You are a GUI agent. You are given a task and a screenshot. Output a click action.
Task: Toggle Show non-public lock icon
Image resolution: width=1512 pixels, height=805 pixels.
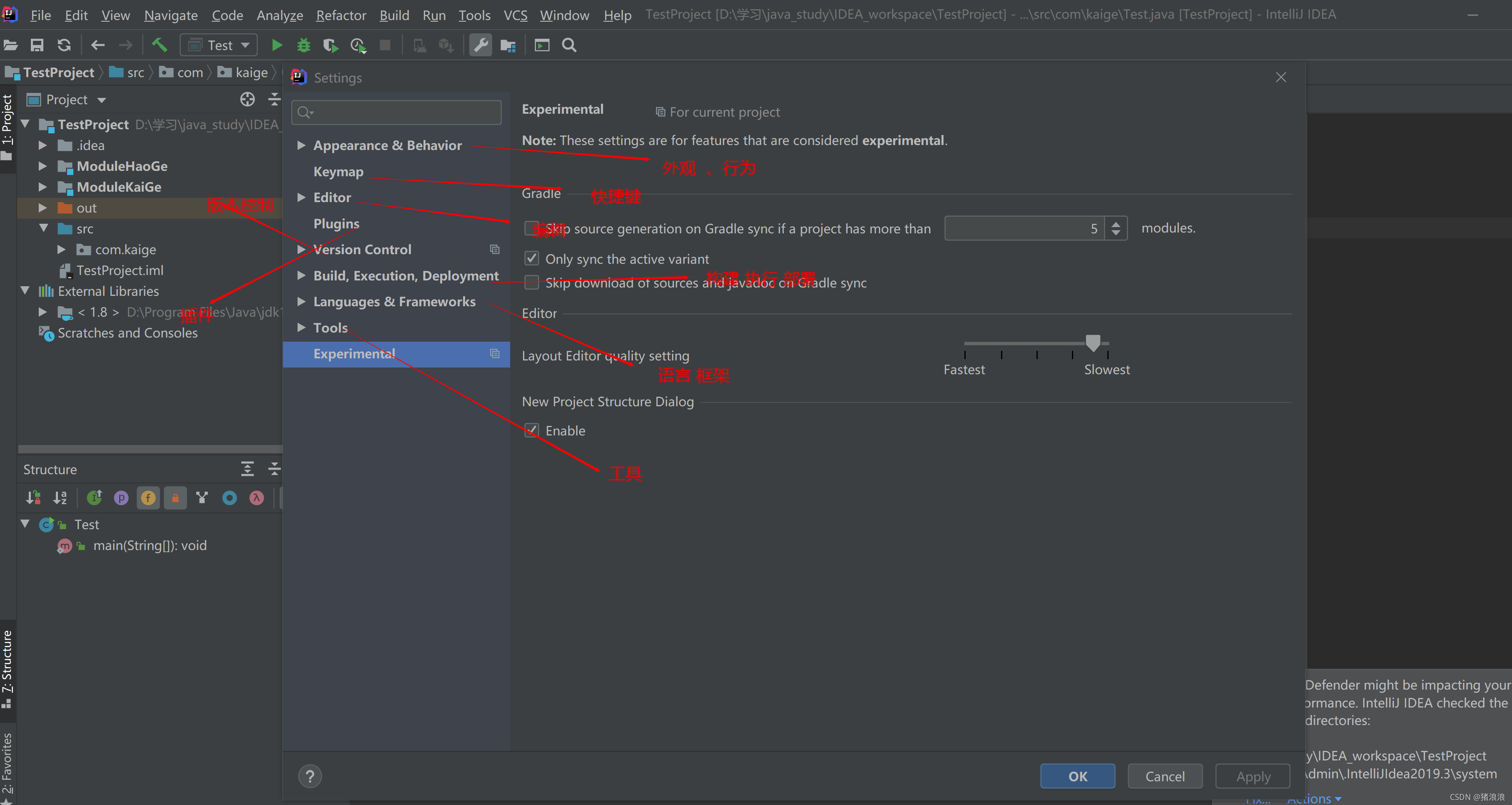click(175, 497)
